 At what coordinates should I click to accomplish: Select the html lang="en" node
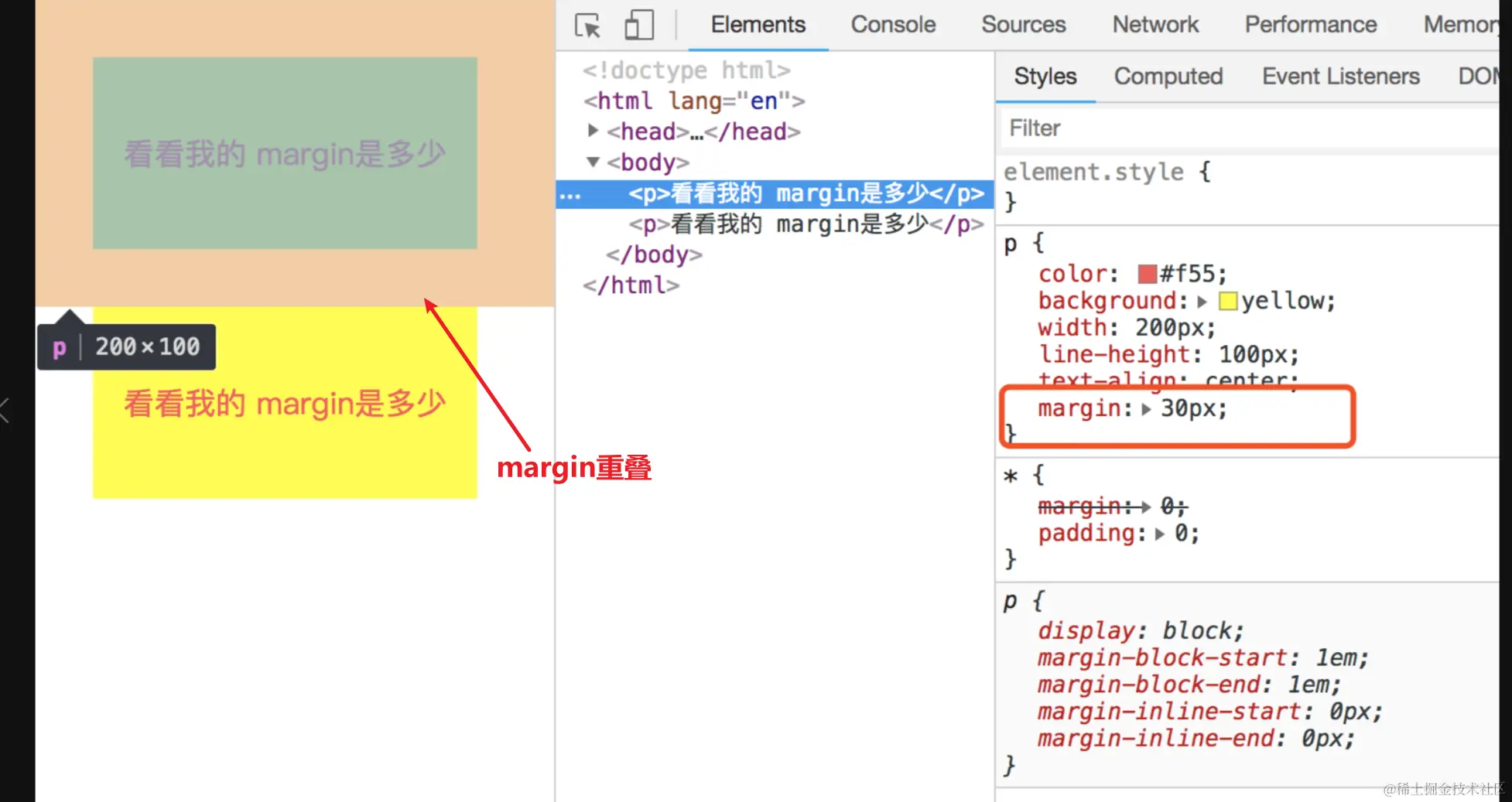coord(694,101)
